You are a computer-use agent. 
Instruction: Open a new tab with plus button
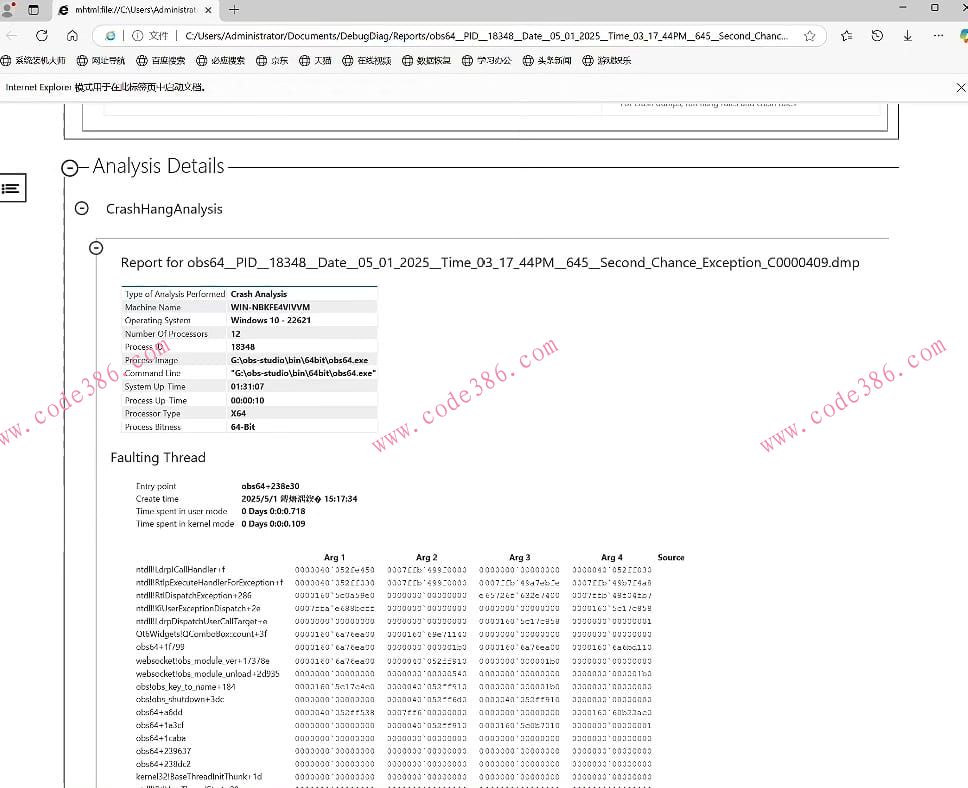click(x=234, y=9)
